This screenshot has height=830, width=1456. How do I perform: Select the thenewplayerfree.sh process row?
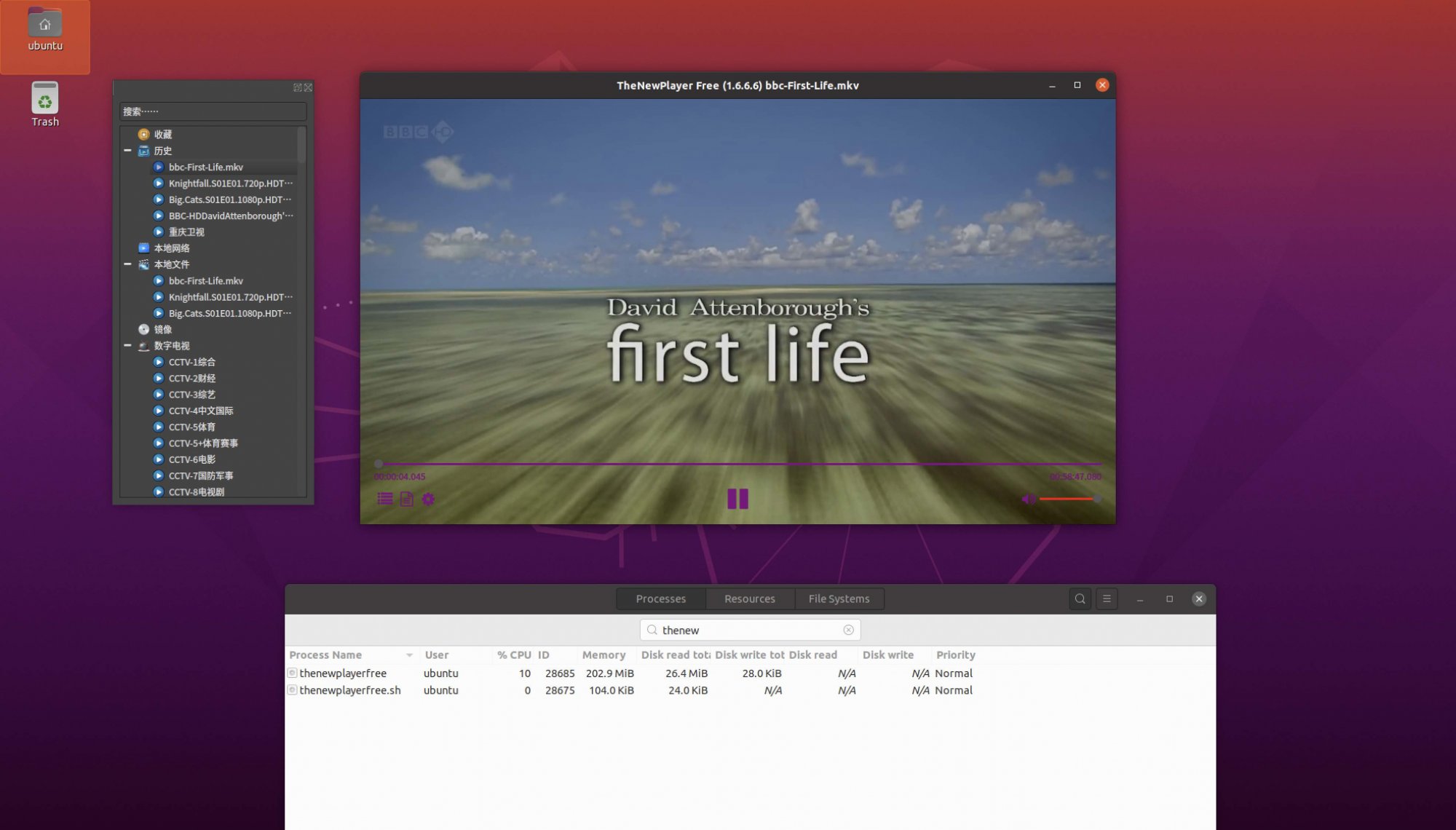coord(349,690)
